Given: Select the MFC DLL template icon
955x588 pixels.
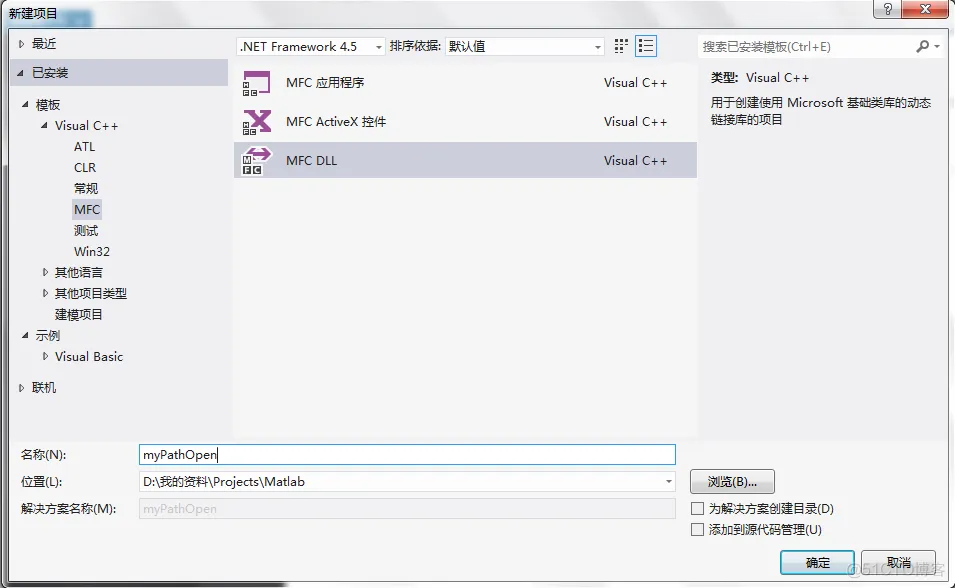Looking at the screenshot, I should (x=256, y=161).
